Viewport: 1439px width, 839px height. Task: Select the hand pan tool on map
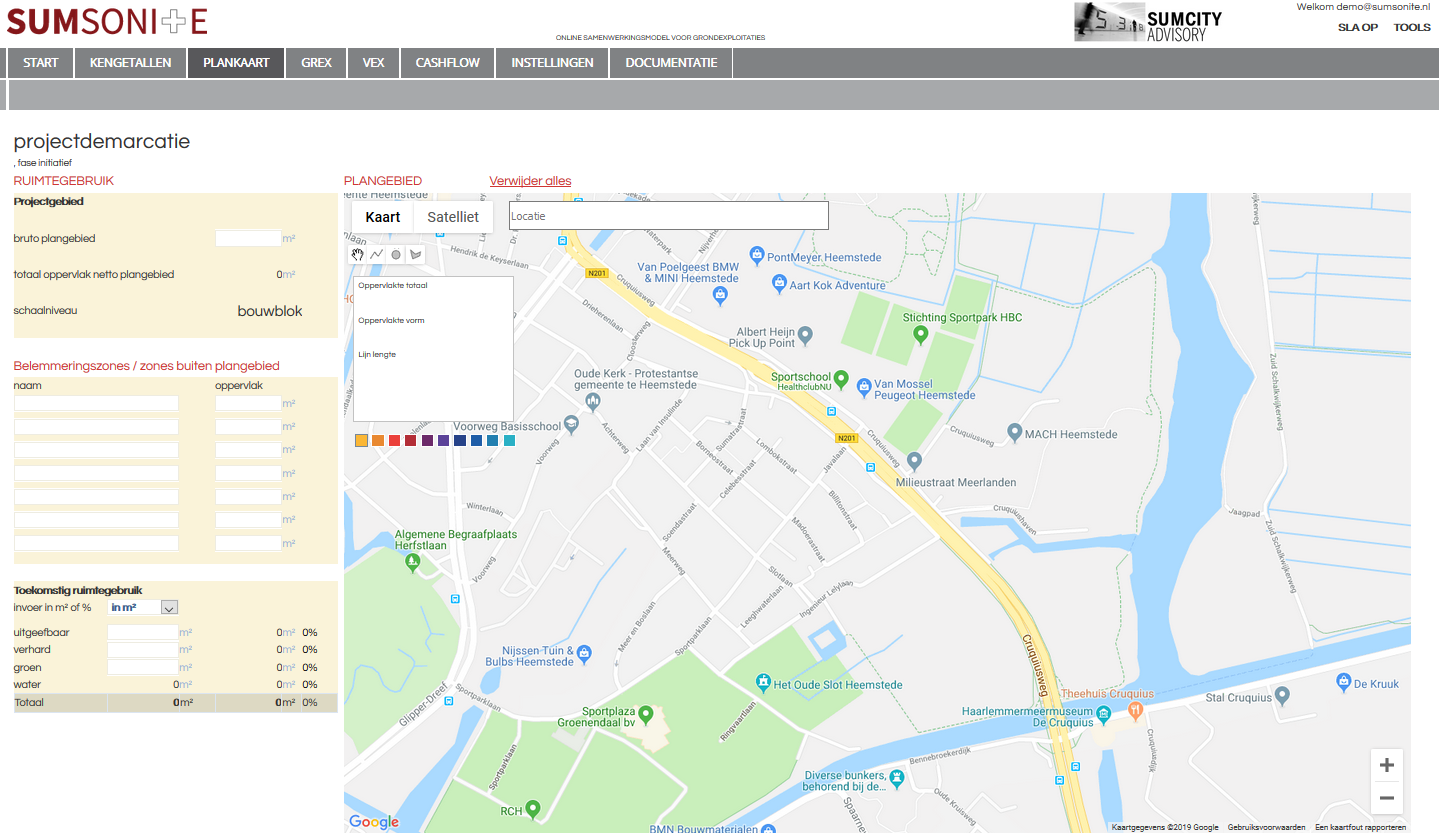(x=357, y=255)
